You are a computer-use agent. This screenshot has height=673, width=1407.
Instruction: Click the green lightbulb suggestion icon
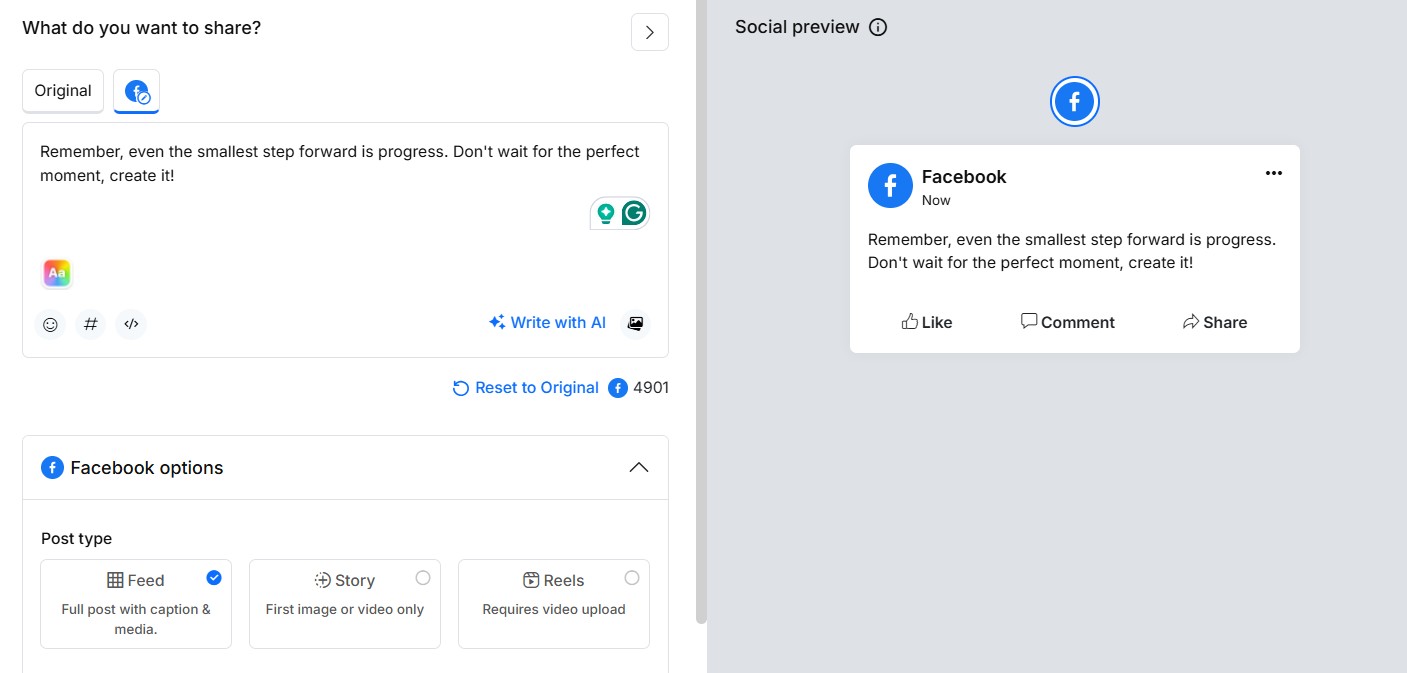point(605,213)
